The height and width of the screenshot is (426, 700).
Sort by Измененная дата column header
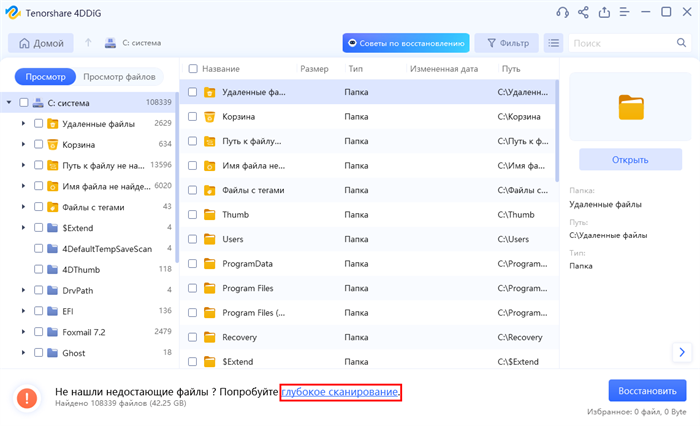(x=444, y=69)
